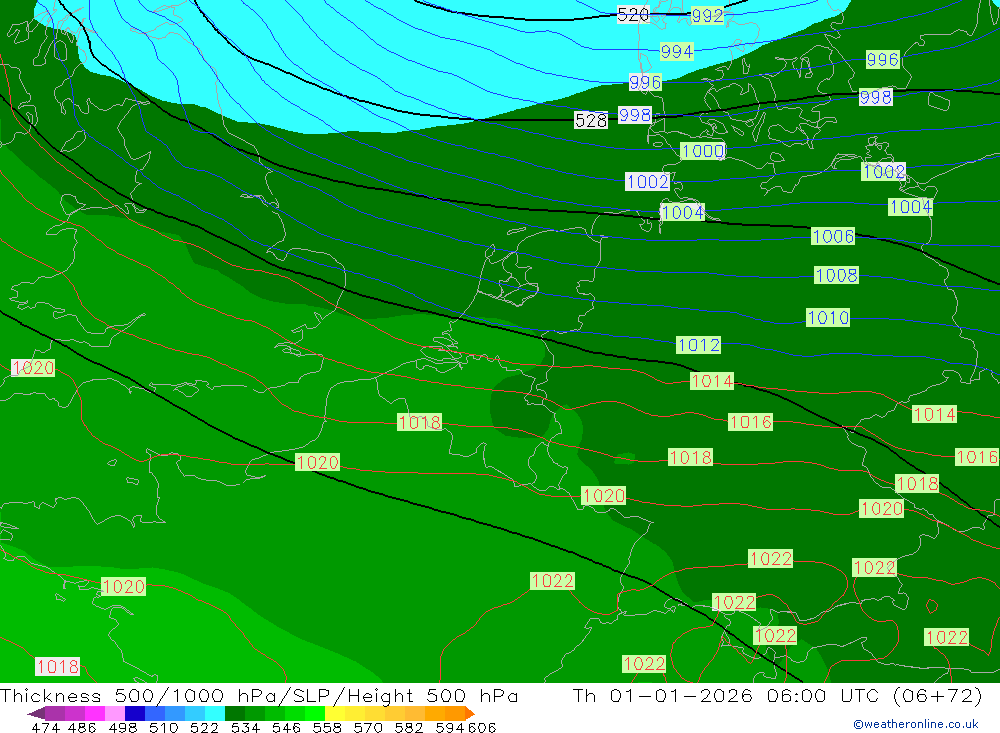Click the left arrow tip of color legend
The image size is (1000, 733).
coord(36,713)
